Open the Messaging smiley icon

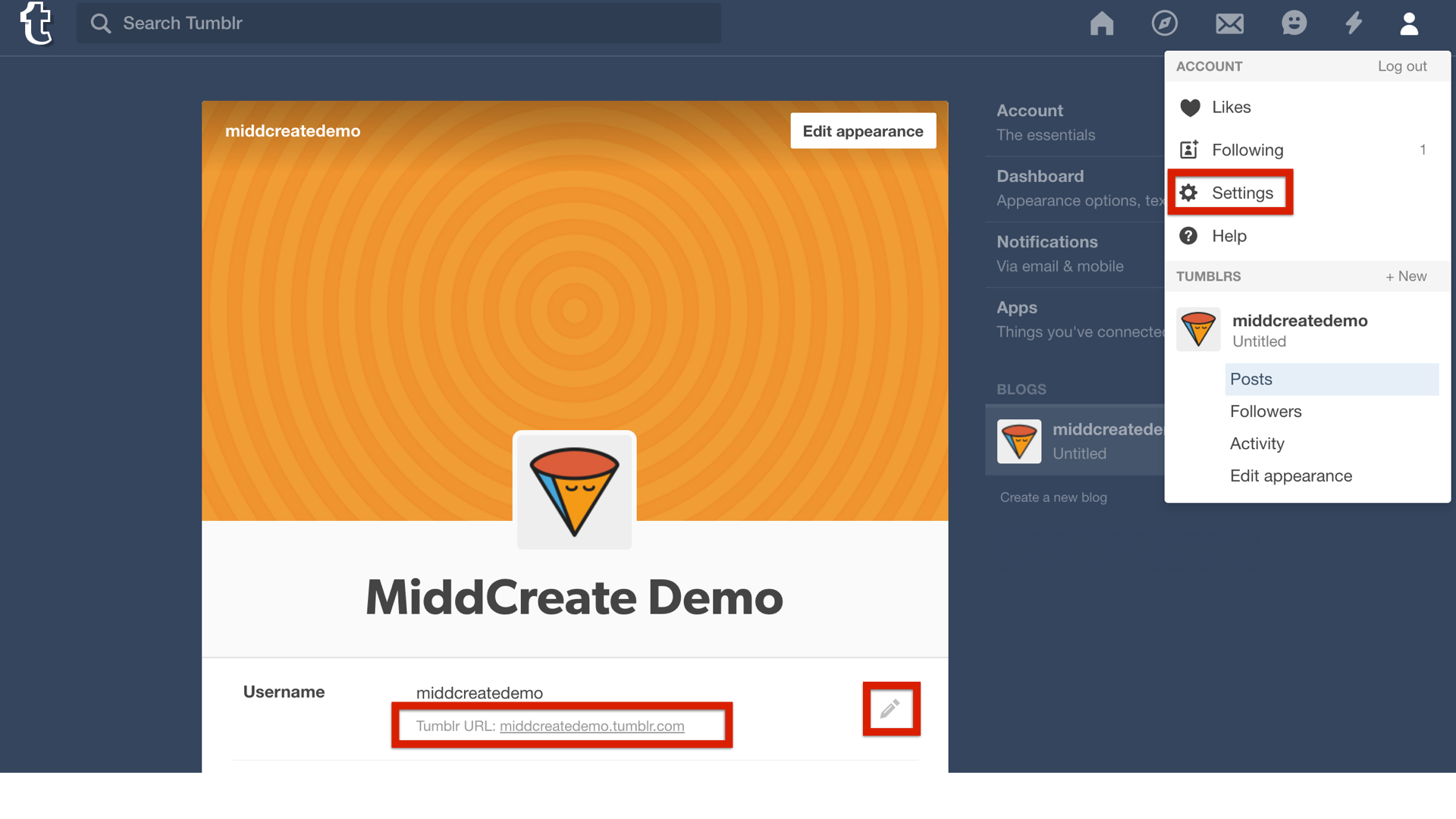pos(1294,24)
